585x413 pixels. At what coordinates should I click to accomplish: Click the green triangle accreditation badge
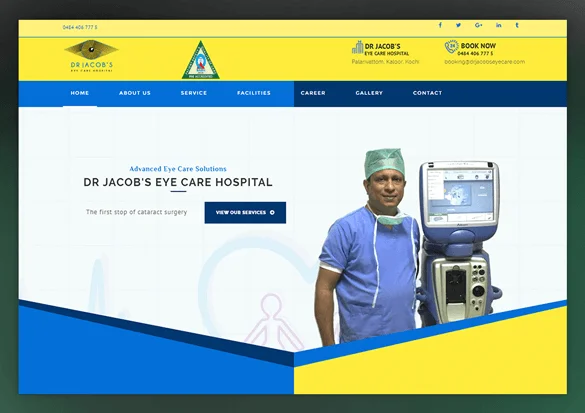click(x=201, y=60)
